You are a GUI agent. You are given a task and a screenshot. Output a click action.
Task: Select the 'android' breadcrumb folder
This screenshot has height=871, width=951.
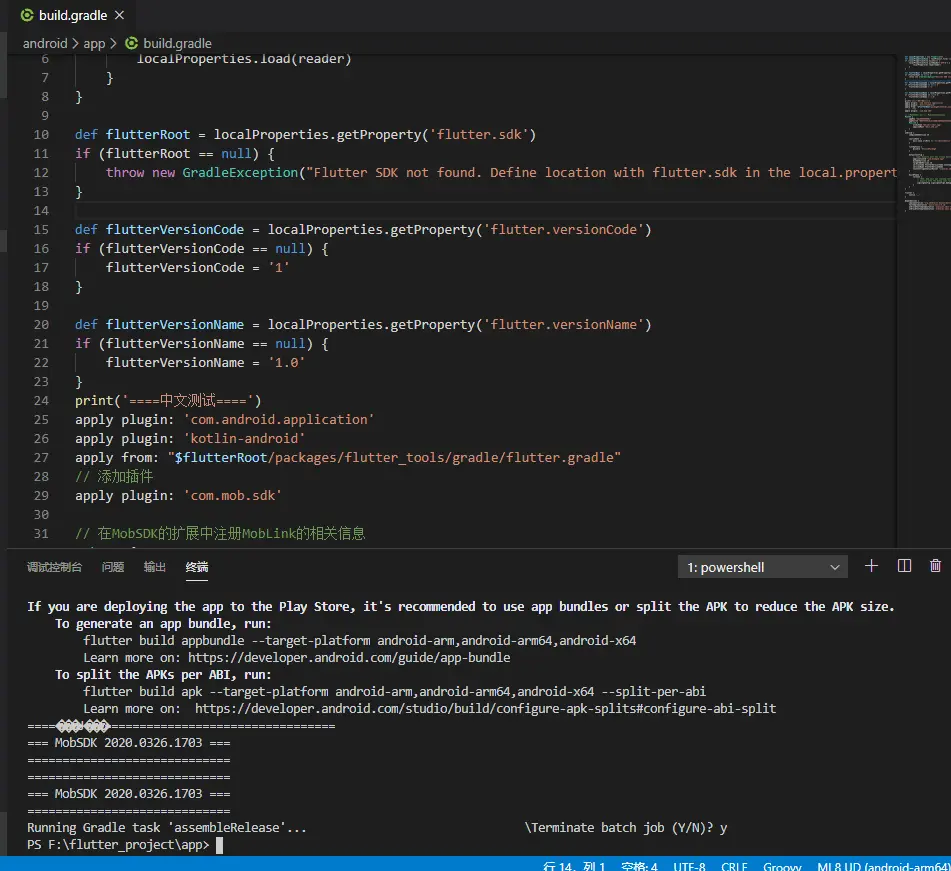(45, 44)
